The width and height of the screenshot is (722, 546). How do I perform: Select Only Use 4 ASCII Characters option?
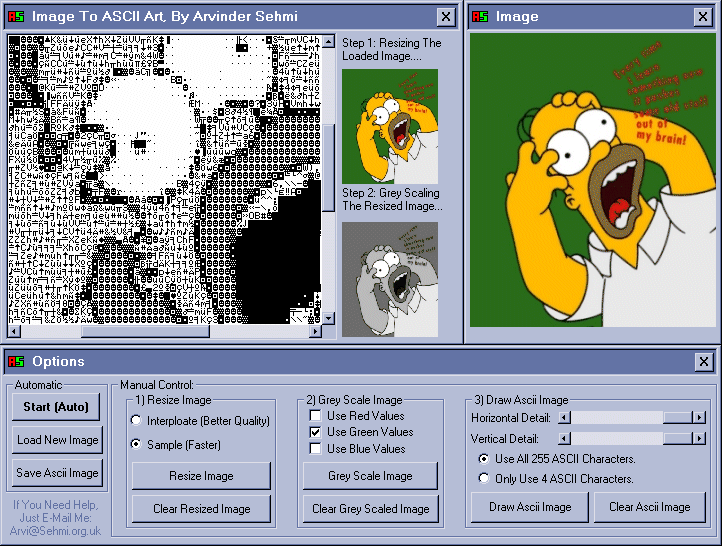pos(484,479)
